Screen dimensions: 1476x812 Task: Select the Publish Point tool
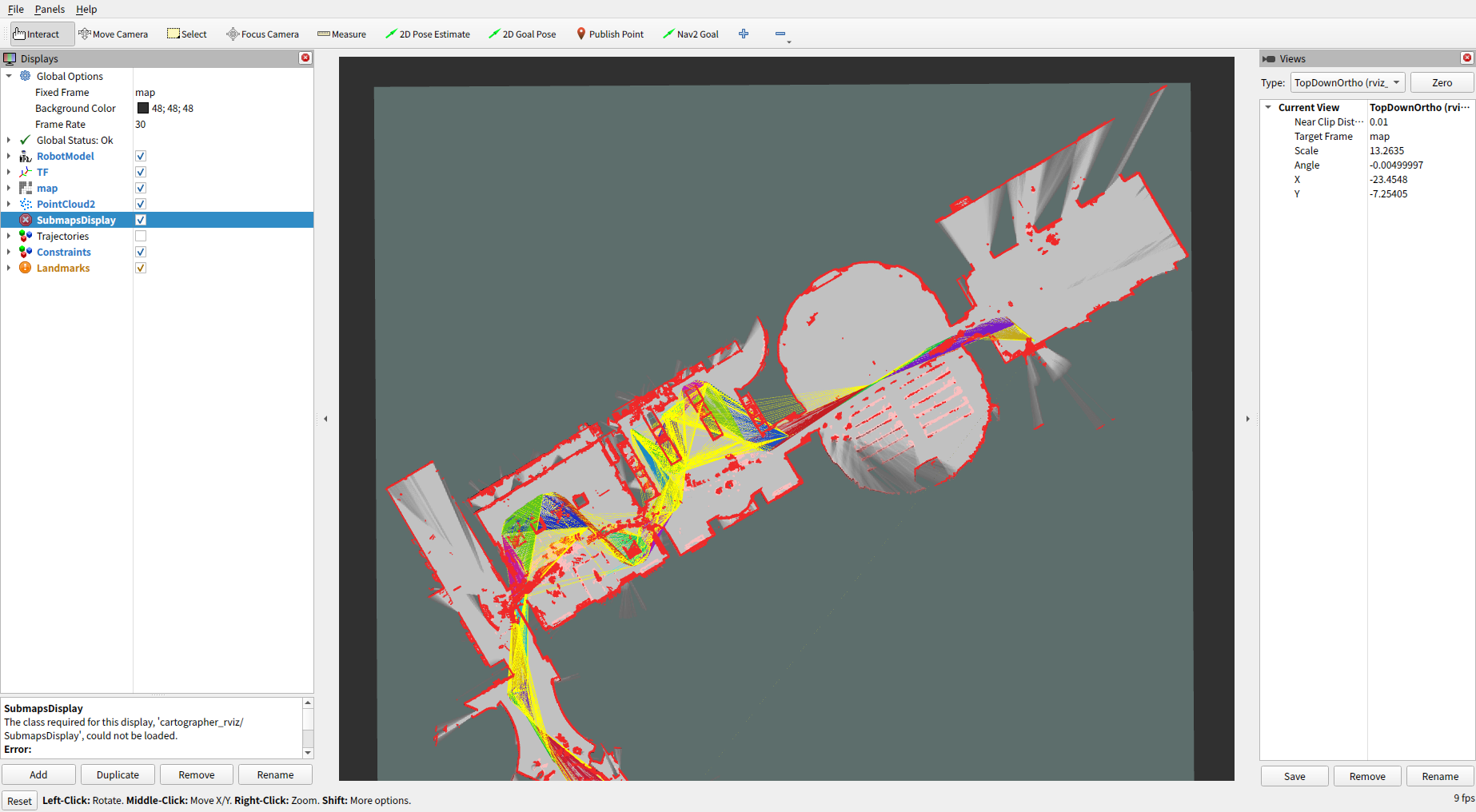pos(610,34)
